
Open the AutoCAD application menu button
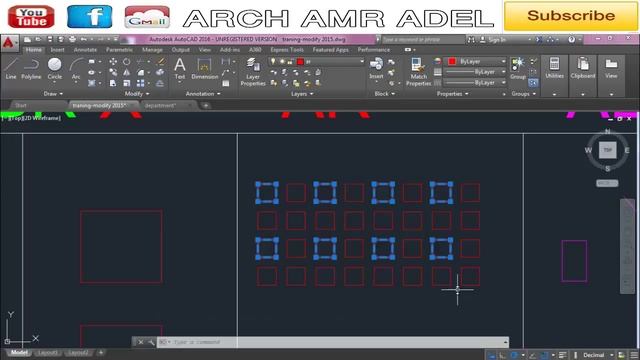(x=9, y=43)
